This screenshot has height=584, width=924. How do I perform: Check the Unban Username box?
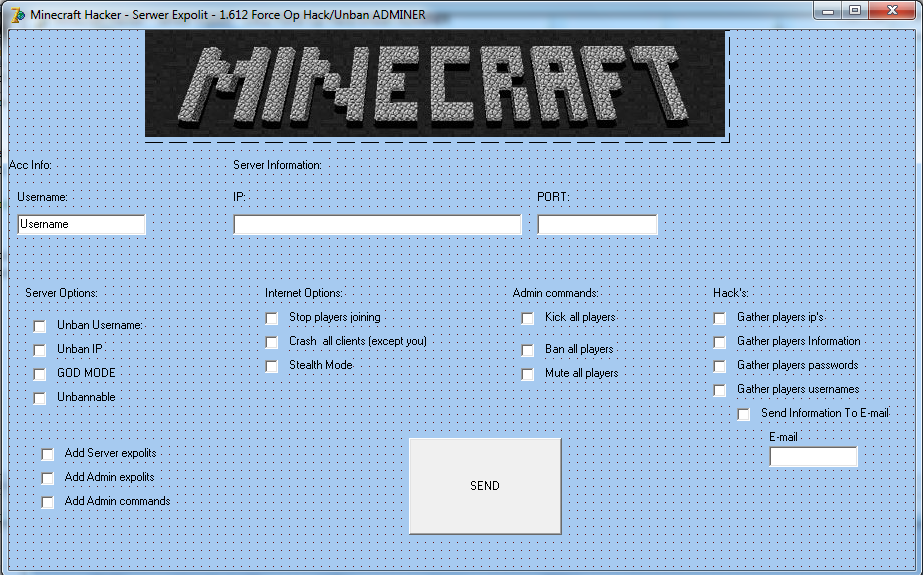click(39, 326)
